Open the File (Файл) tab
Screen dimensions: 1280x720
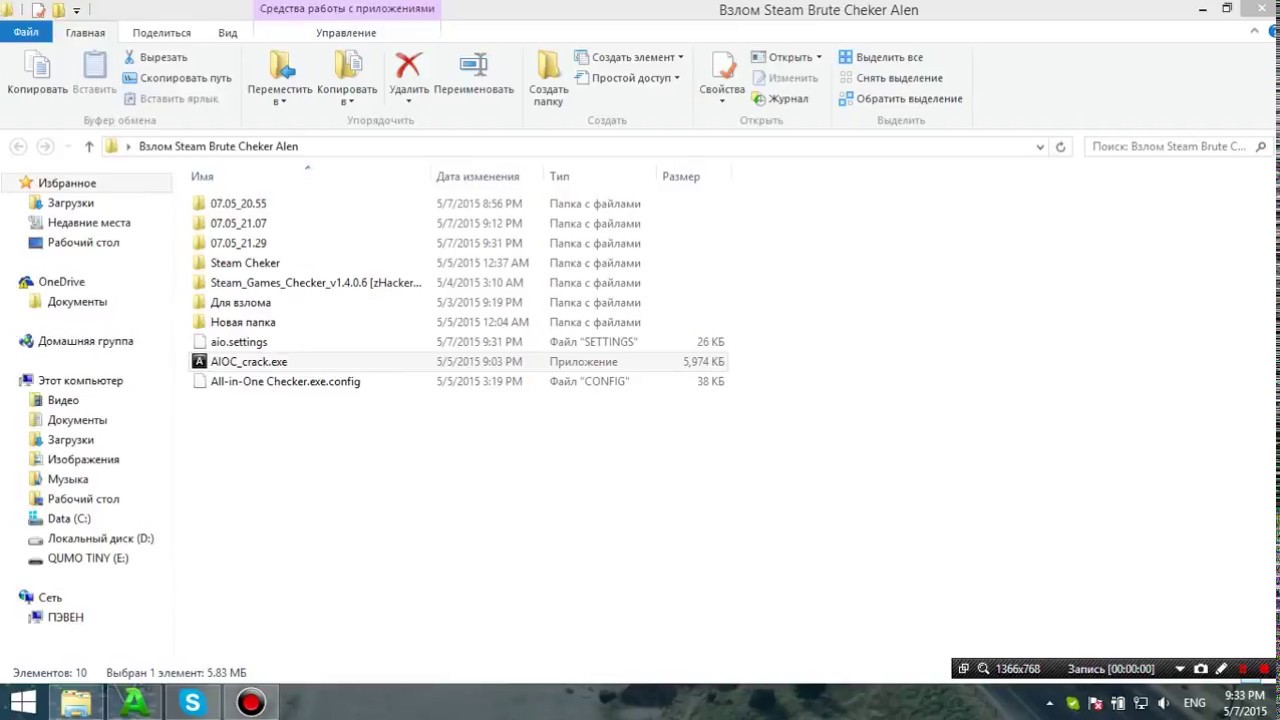[x=26, y=32]
